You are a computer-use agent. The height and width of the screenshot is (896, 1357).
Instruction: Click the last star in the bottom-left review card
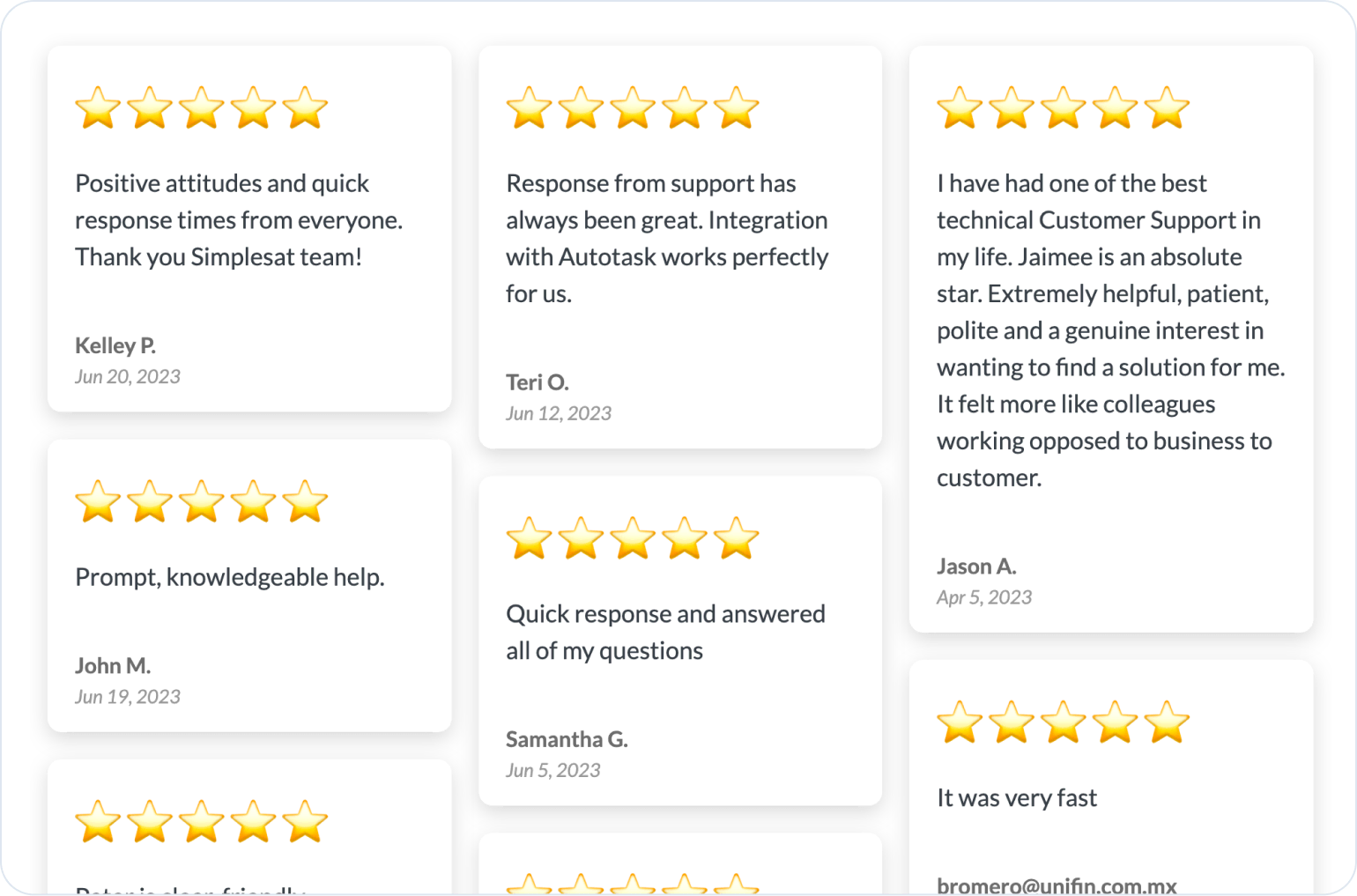[306, 821]
